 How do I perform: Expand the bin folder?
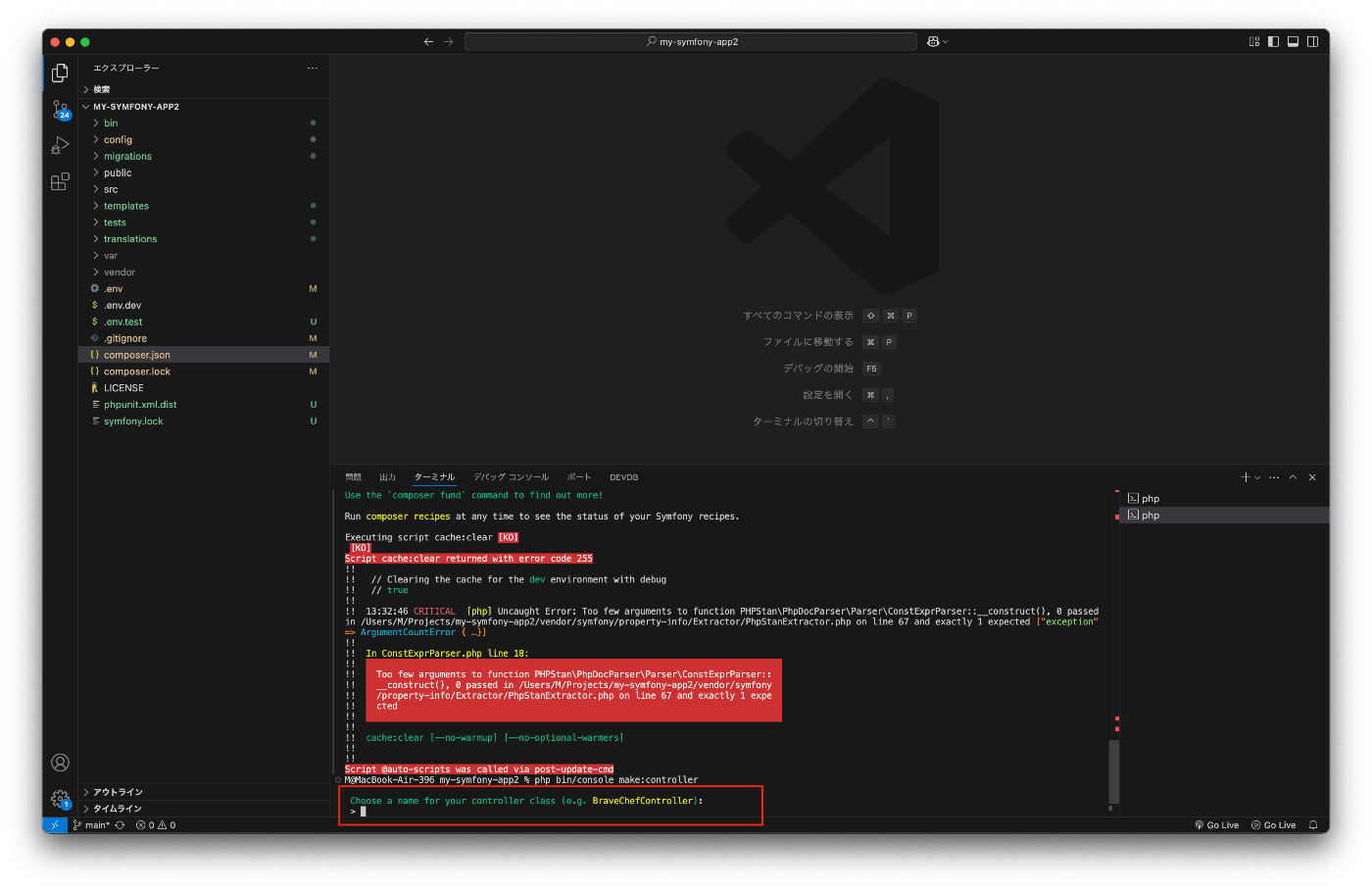[204, 123]
